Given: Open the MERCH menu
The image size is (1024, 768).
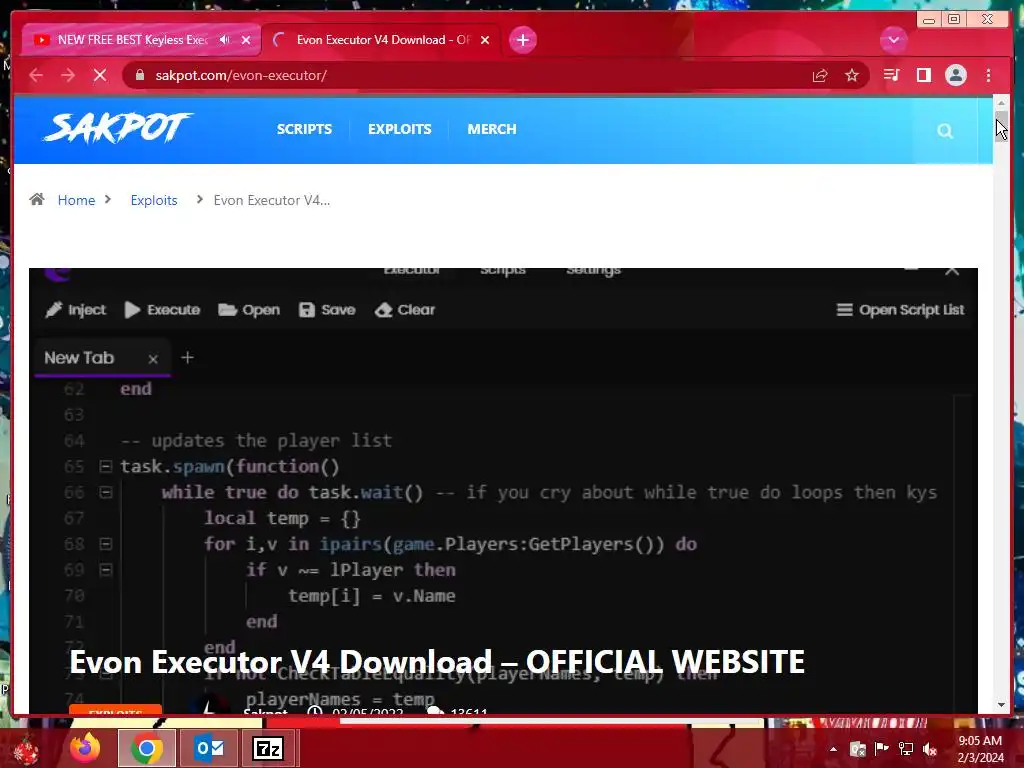Looking at the screenshot, I should (492, 129).
